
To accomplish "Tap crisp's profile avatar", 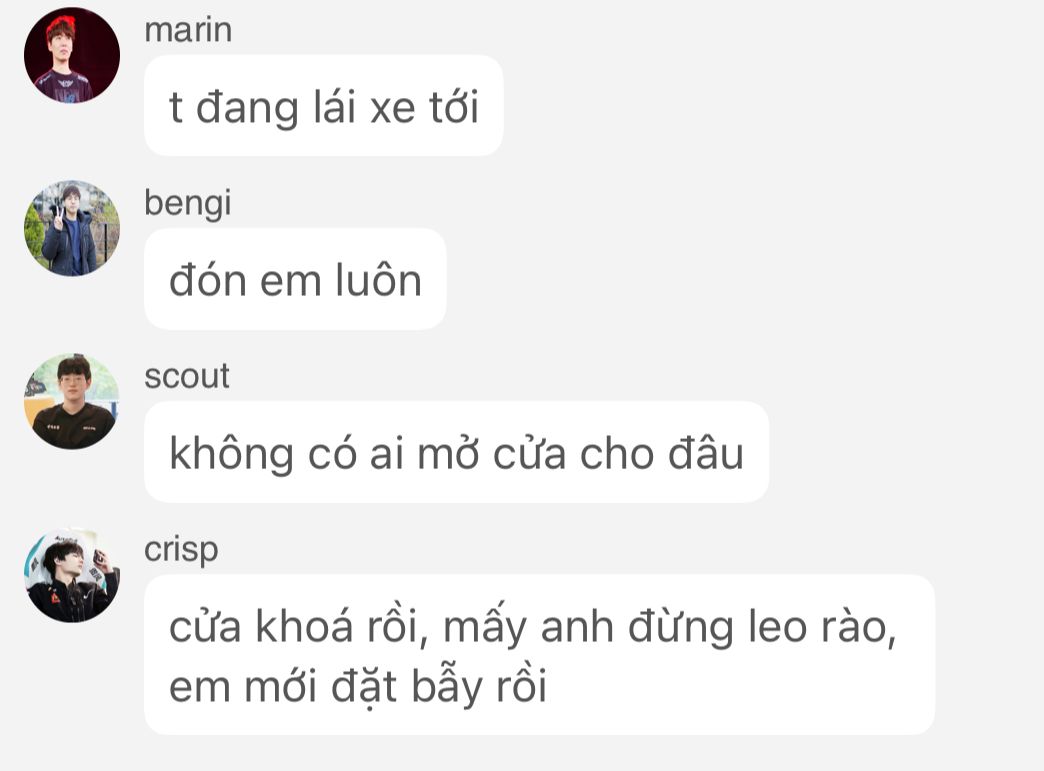I will [x=72, y=575].
